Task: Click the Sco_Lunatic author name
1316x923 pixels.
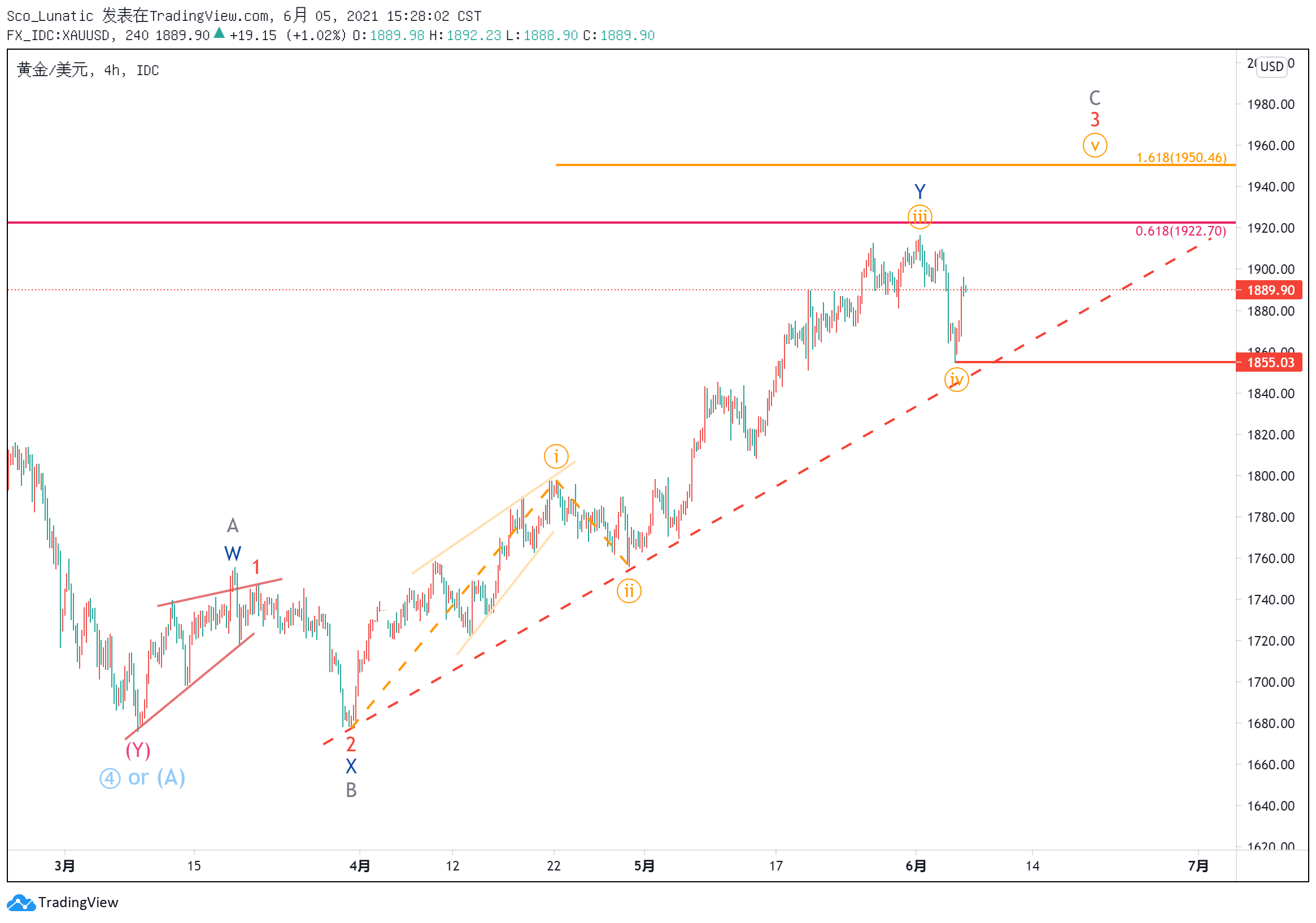Action: (50, 16)
